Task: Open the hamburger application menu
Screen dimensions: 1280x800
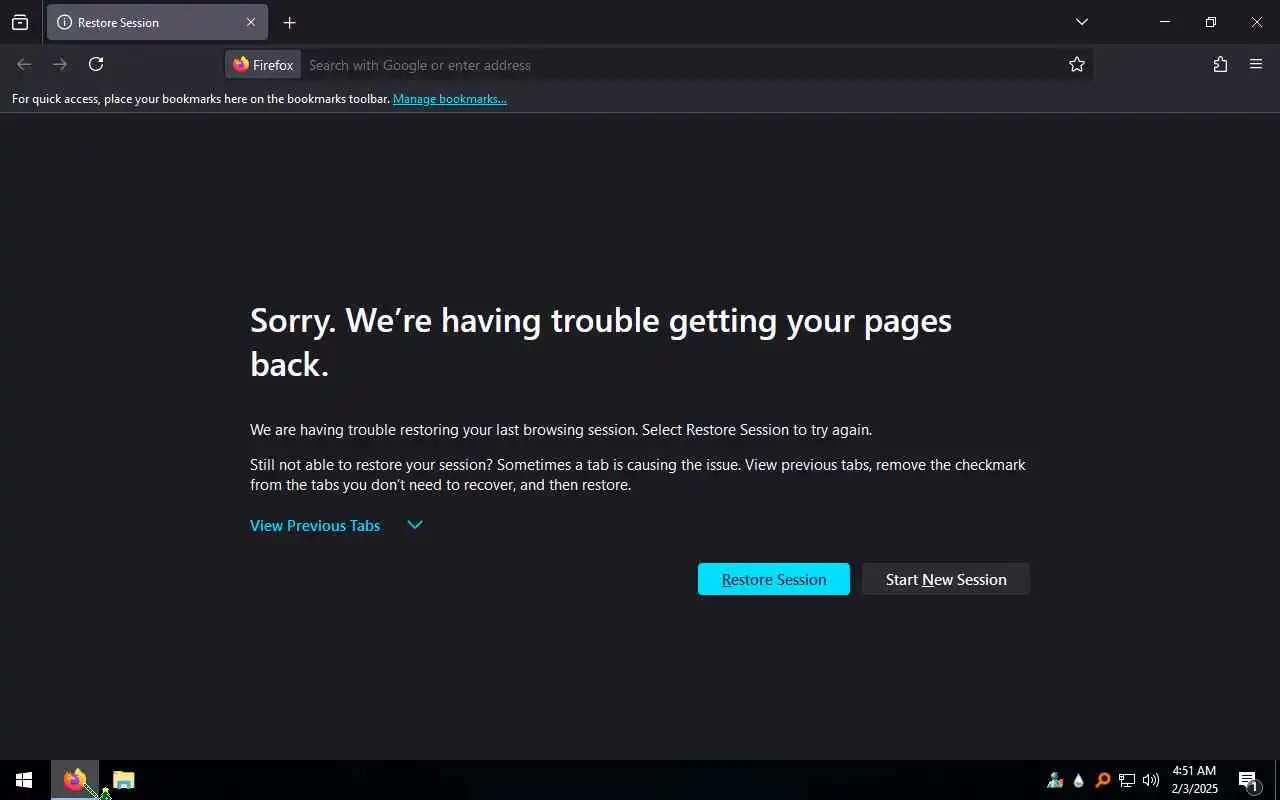Action: [1256, 64]
